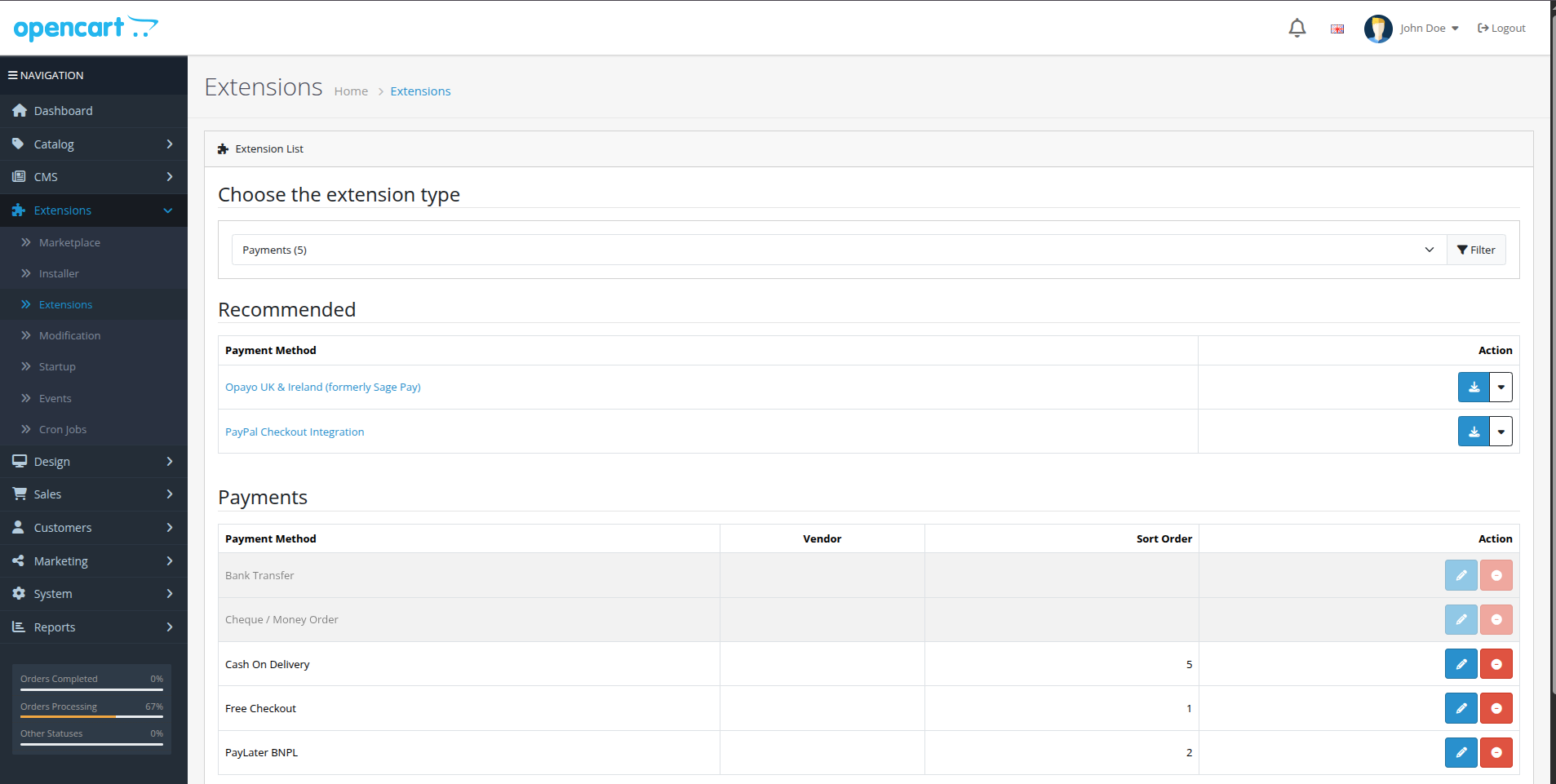1556x784 pixels.
Task: Click the Cash On Delivery row name
Action: [268, 664]
